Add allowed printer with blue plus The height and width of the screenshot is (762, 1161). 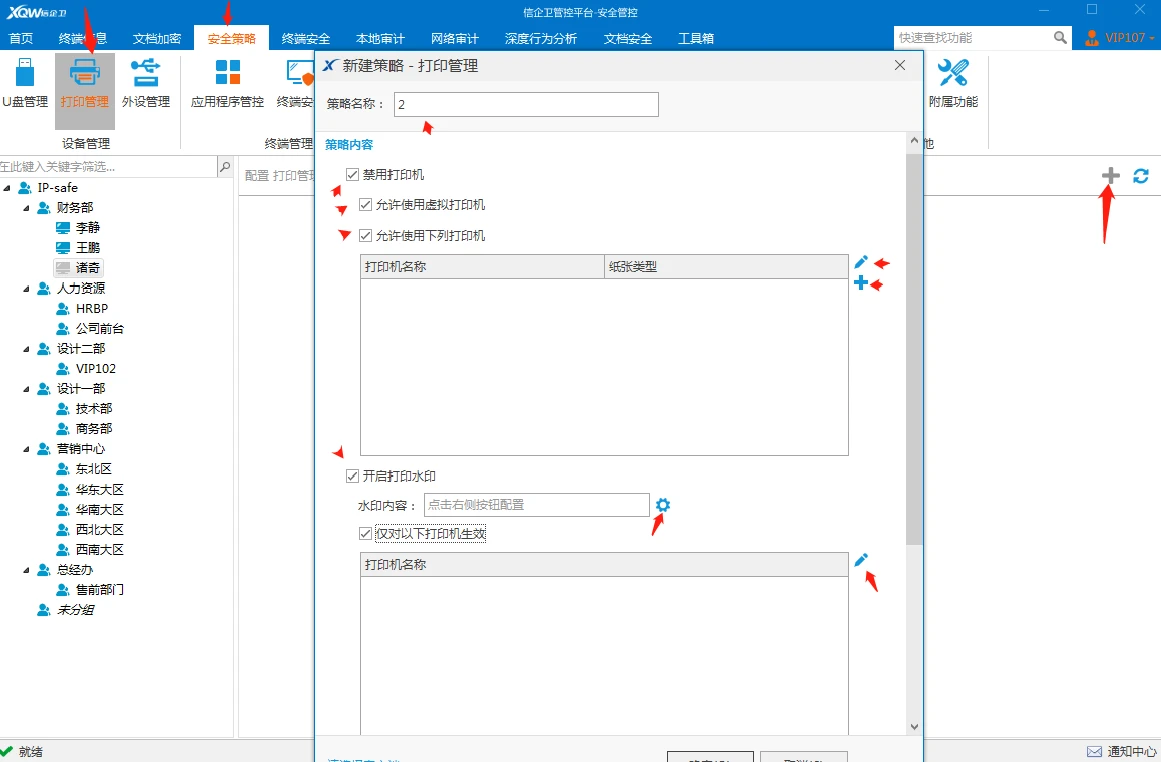[x=860, y=282]
